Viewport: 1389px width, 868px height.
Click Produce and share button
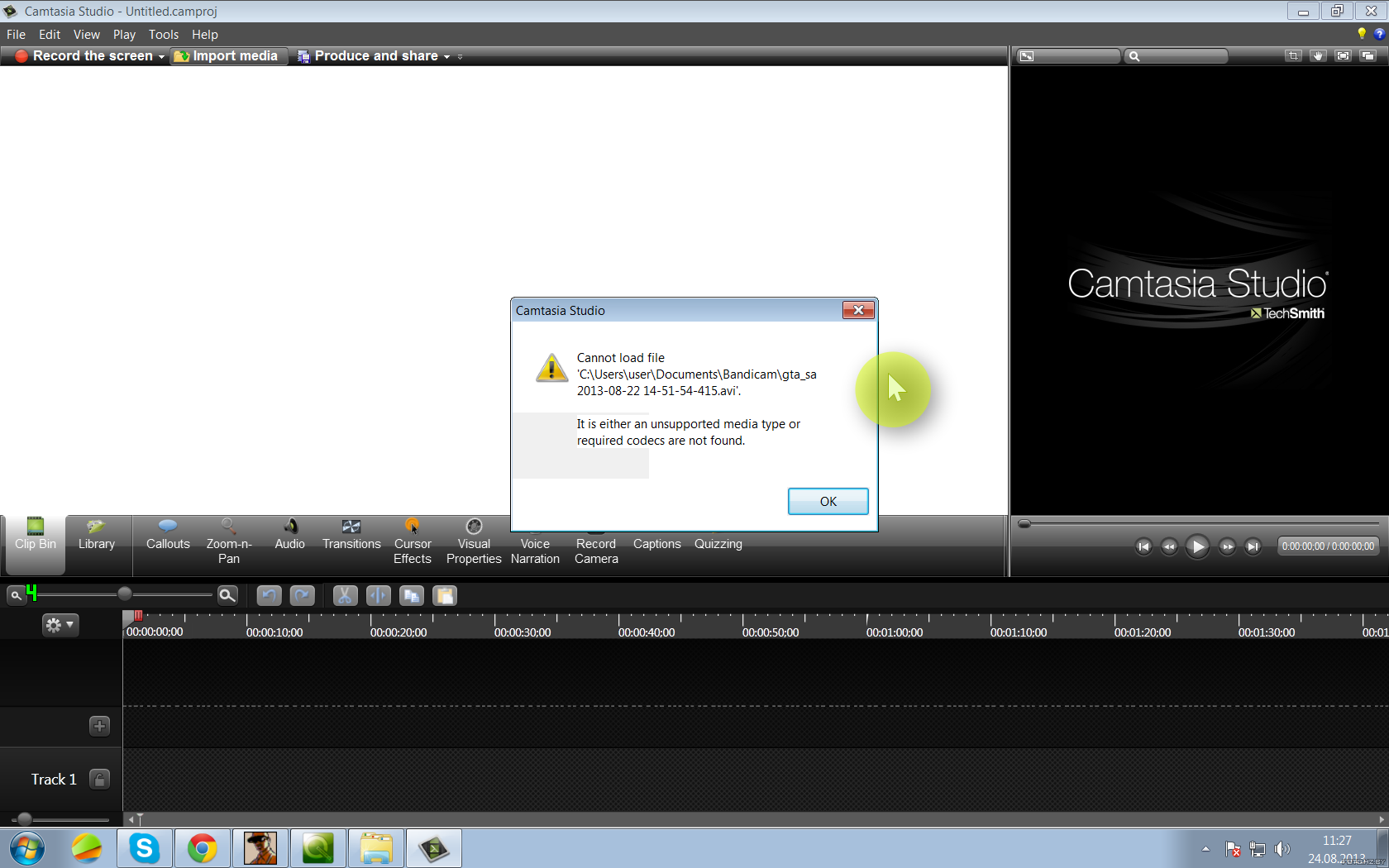(368, 56)
